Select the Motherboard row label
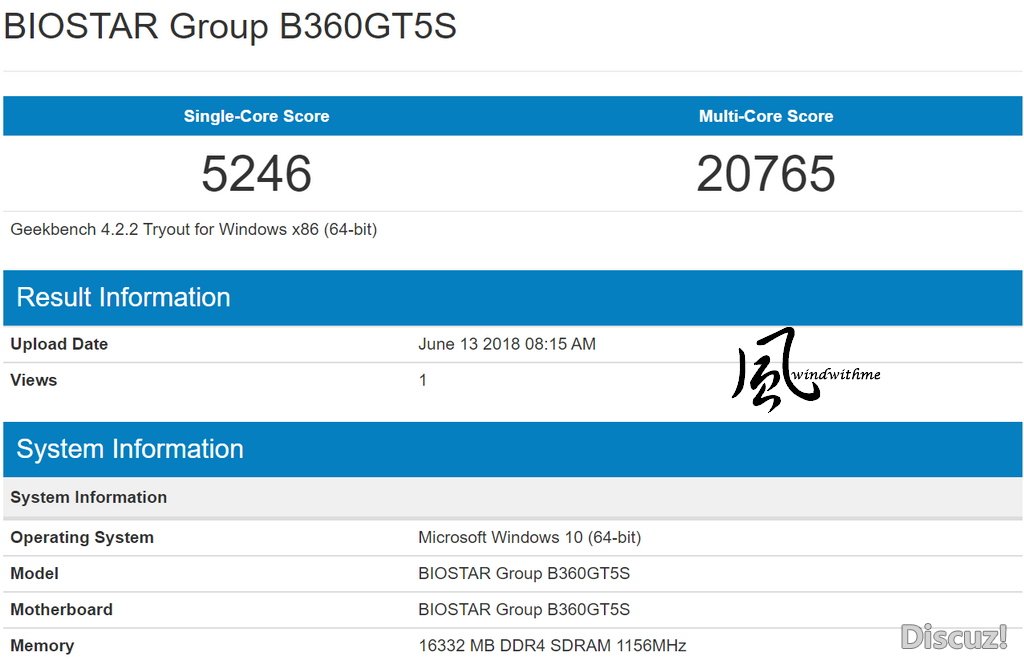The image size is (1024, 661). (x=61, y=609)
